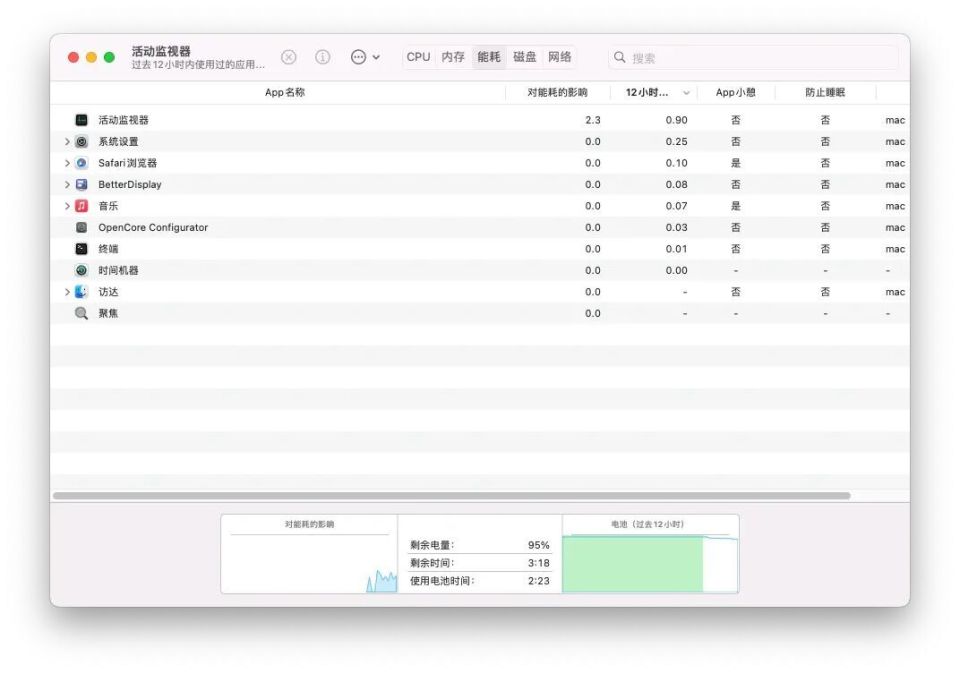
Task: Sort by 对能耗的影响 column header
Action: pyautogui.click(x=557, y=92)
